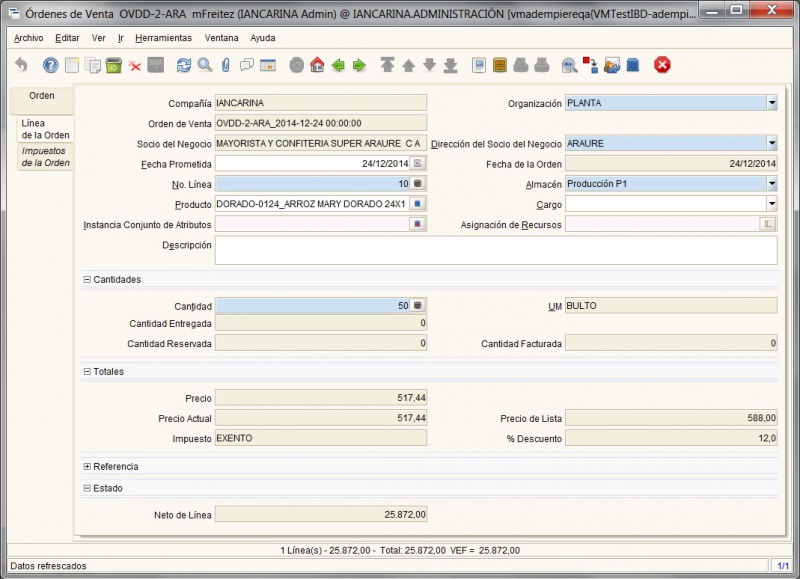Click the Copy record toolbar icon
Screen dimensions: 800x579
(x=93, y=65)
